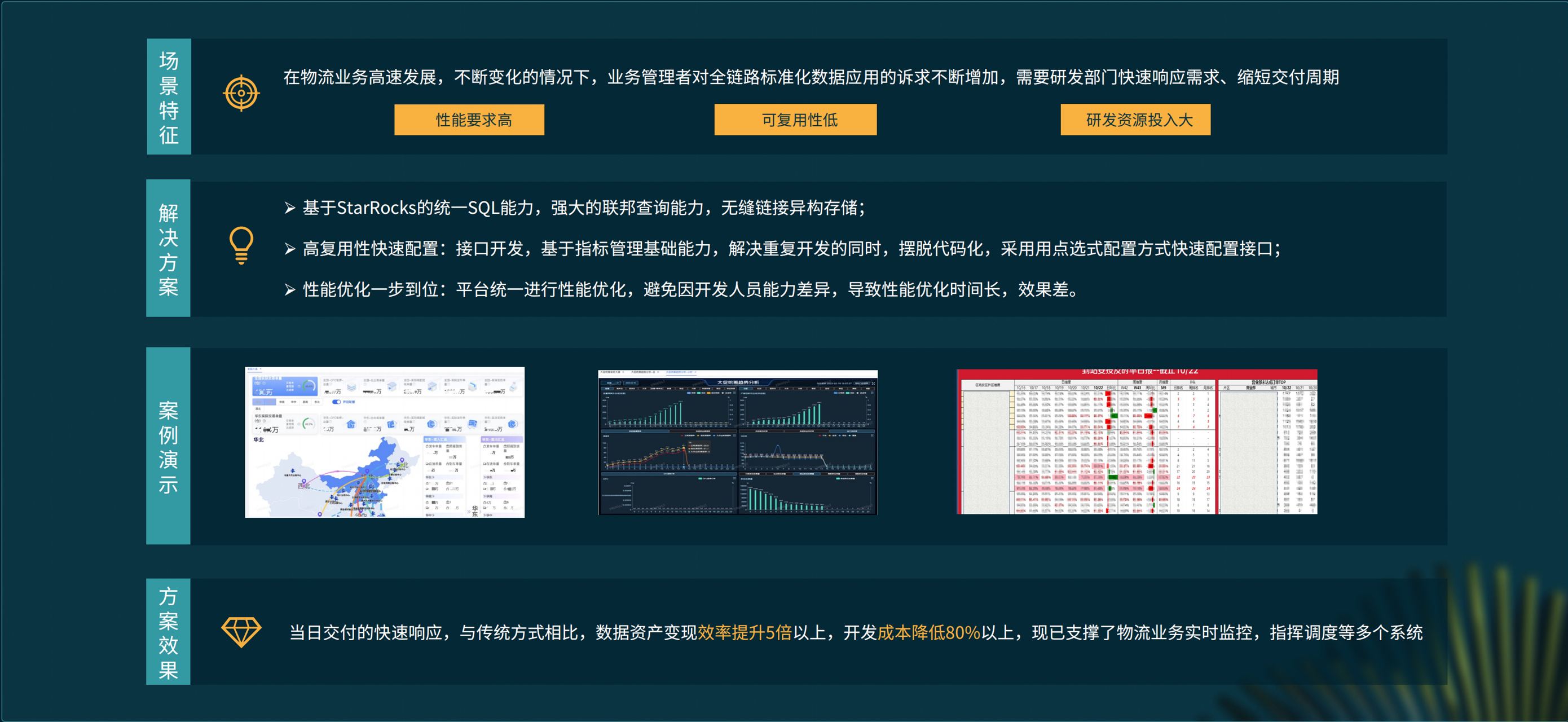1568x722 pixels.
Task: Click the 可复用性低 button
Action: point(795,120)
